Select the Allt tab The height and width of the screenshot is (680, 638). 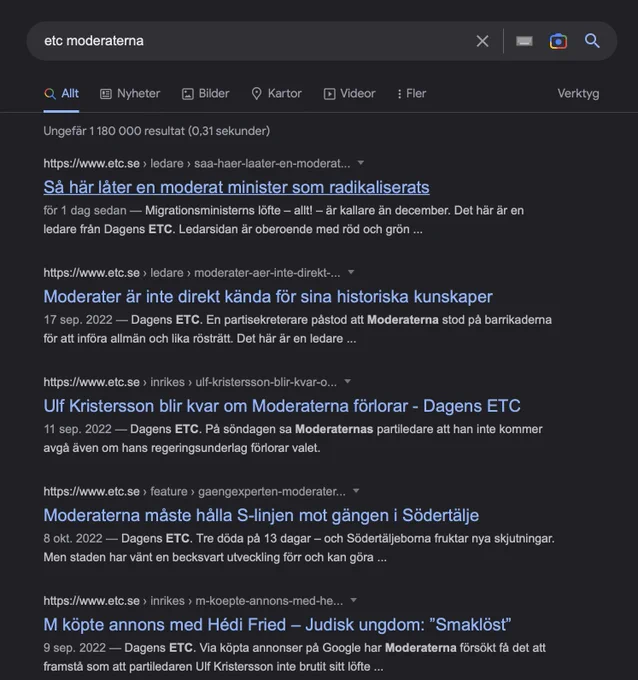coord(61,94)
